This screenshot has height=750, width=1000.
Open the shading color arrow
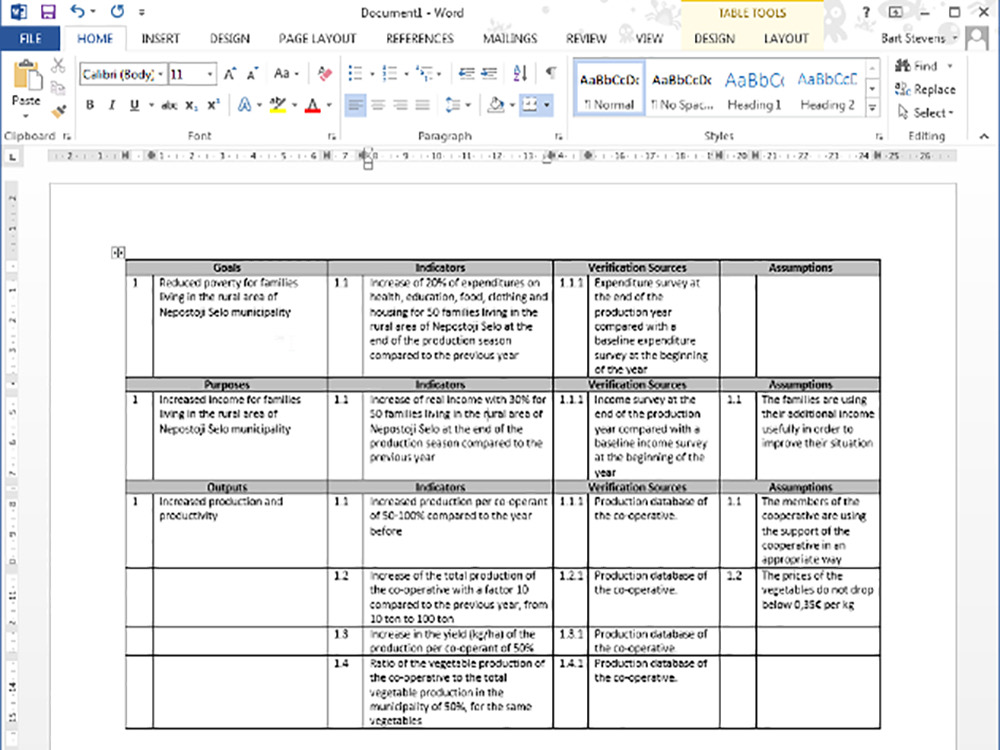click(512, 105)
